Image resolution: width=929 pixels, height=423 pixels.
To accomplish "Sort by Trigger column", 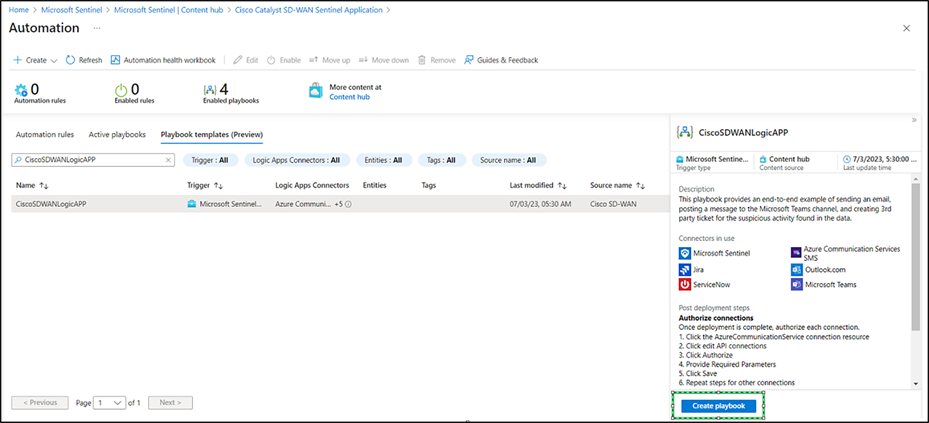I will [x=205, y=185].
